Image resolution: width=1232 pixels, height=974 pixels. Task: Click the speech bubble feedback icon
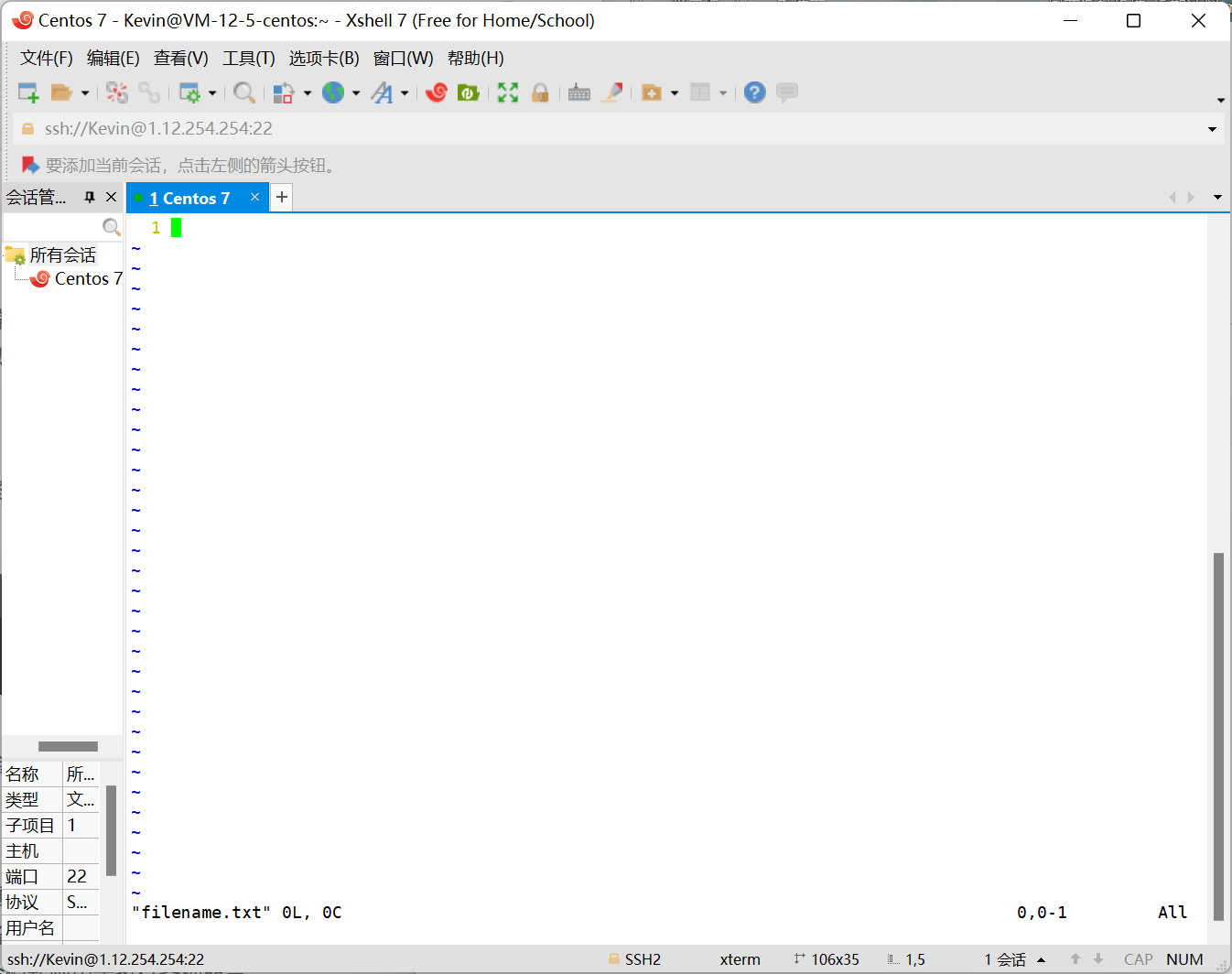point(787,92)
